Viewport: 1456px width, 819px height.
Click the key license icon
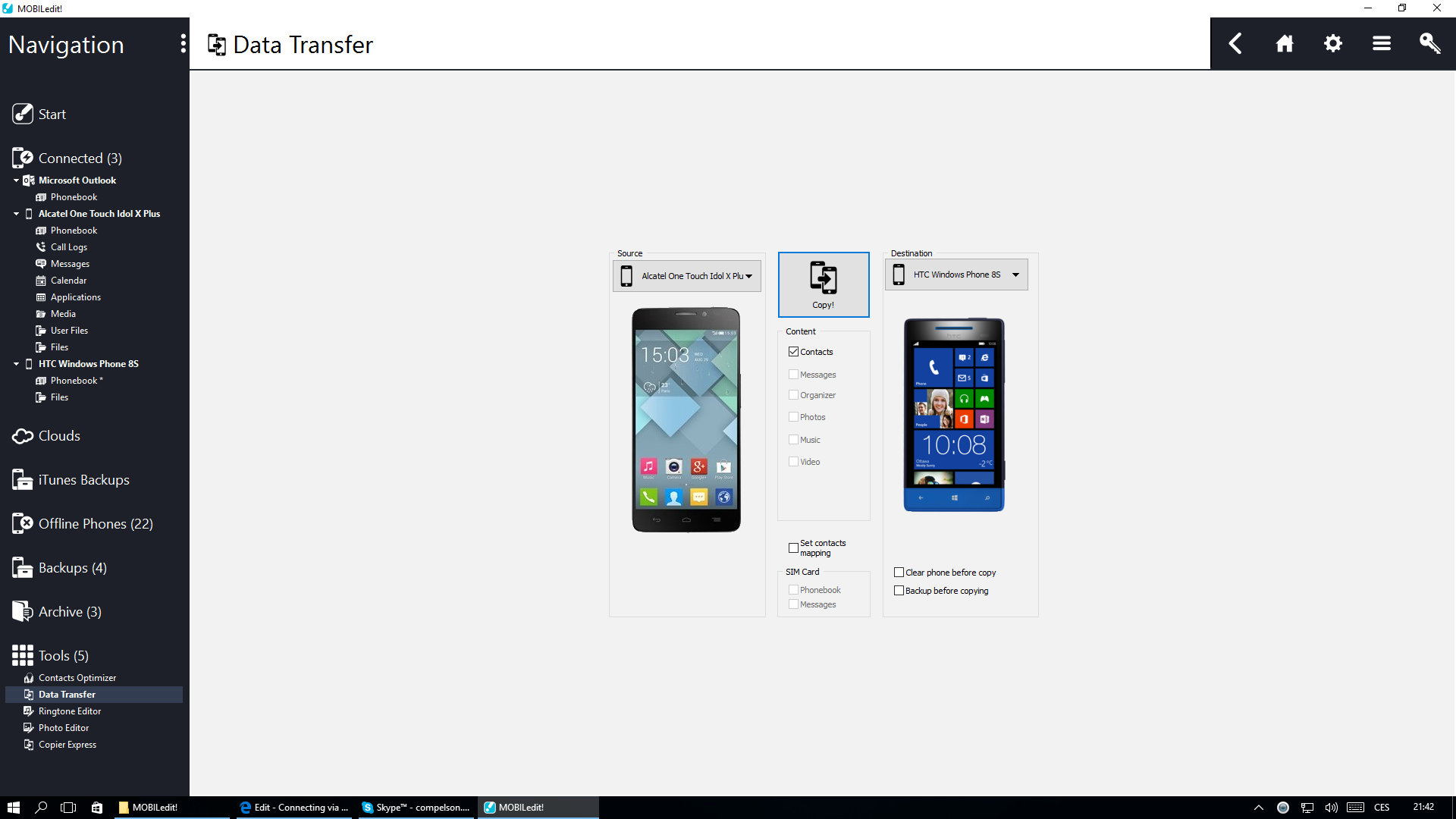click(1429, 44)
